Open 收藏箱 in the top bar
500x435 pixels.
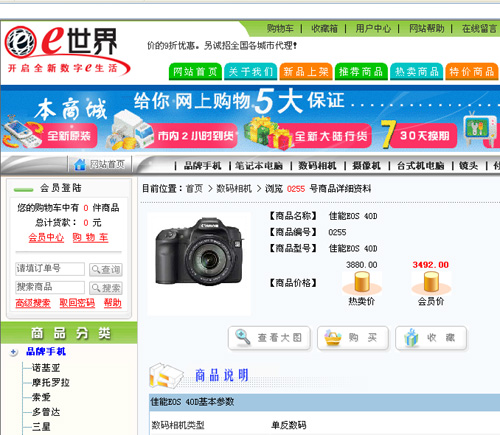point(324,29)
